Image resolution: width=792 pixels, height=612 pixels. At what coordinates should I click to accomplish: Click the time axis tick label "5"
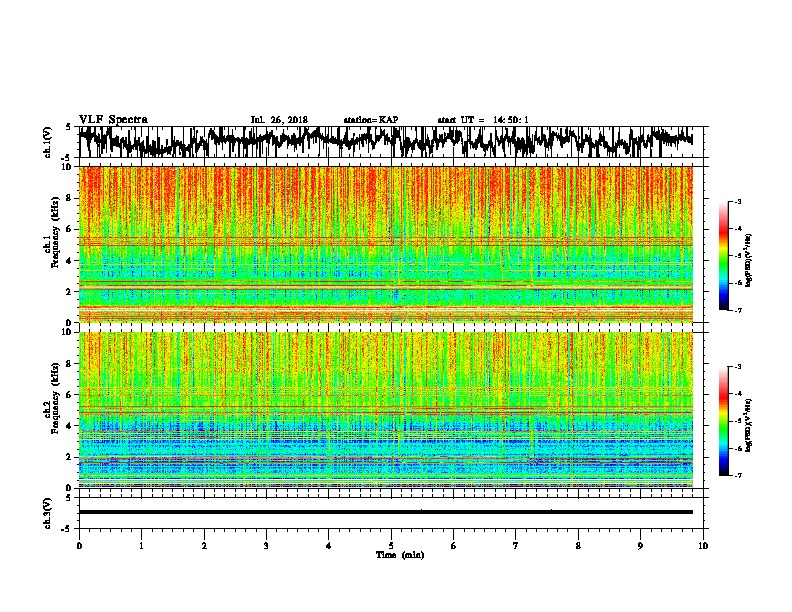391,546
